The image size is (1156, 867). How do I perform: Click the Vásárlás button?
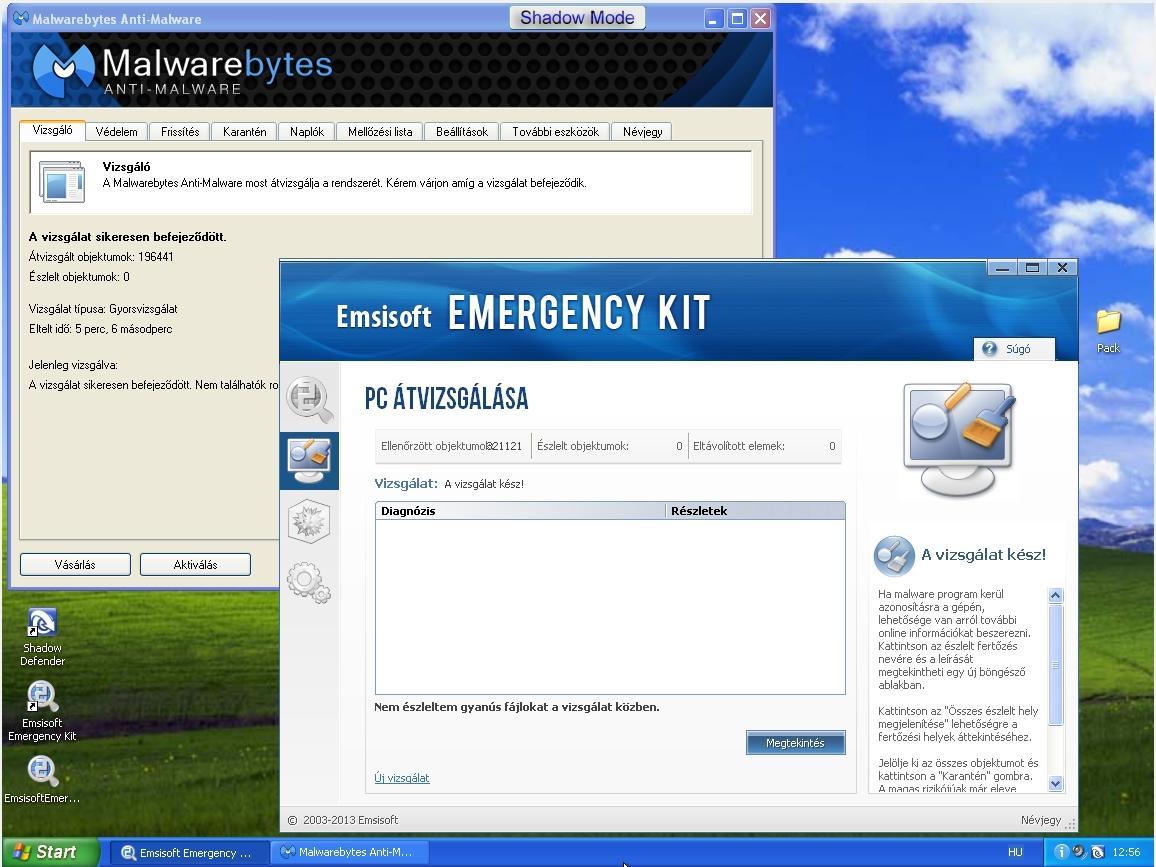point(75,565)
